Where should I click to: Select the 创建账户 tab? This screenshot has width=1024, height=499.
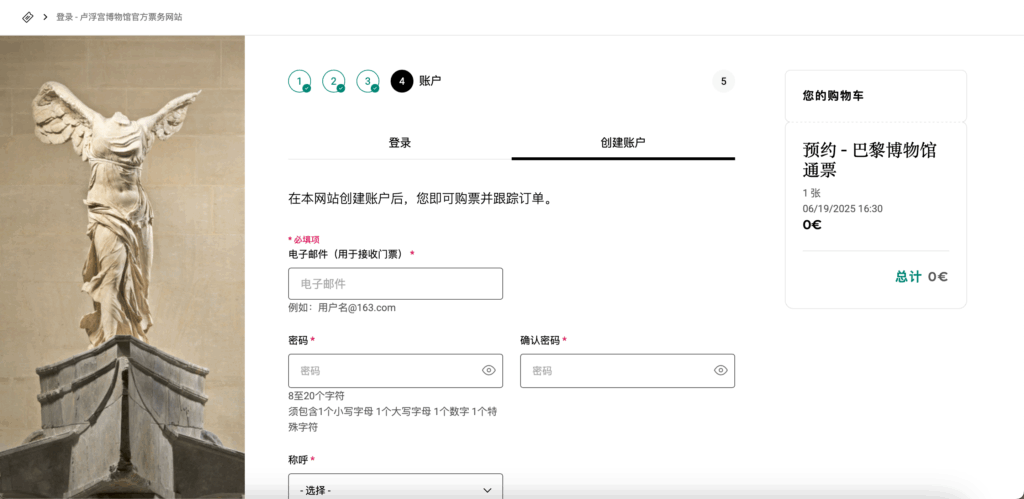(x=623, y=143)
